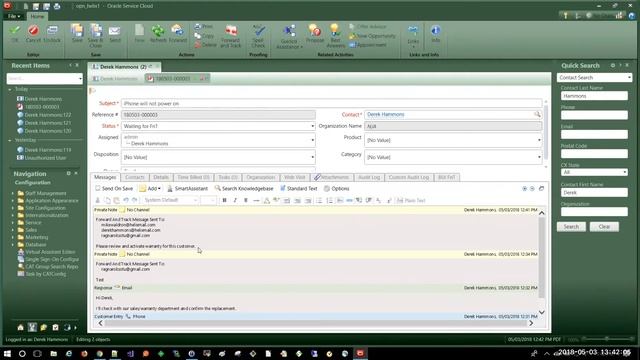Switch to the Contacts tab

(x=135, y=177)
